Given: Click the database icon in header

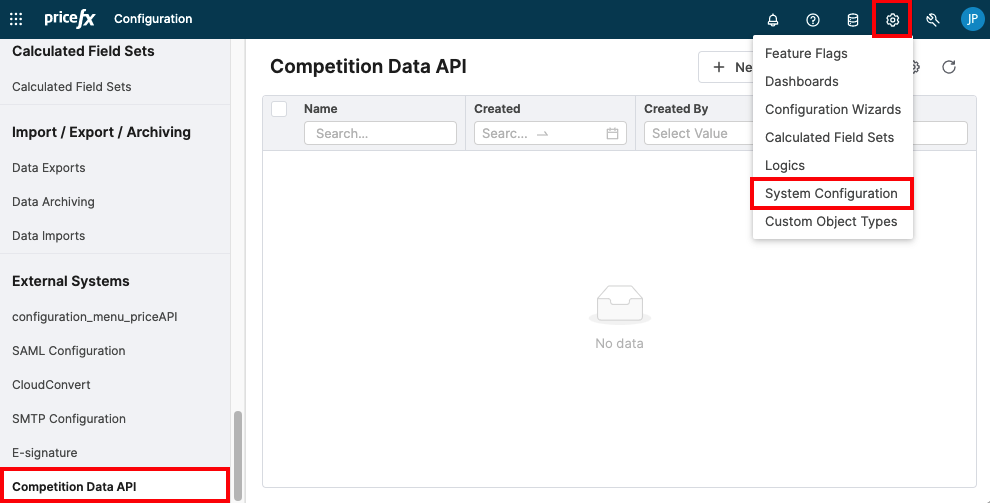Looking at the screenshot, I should point(853,20).
